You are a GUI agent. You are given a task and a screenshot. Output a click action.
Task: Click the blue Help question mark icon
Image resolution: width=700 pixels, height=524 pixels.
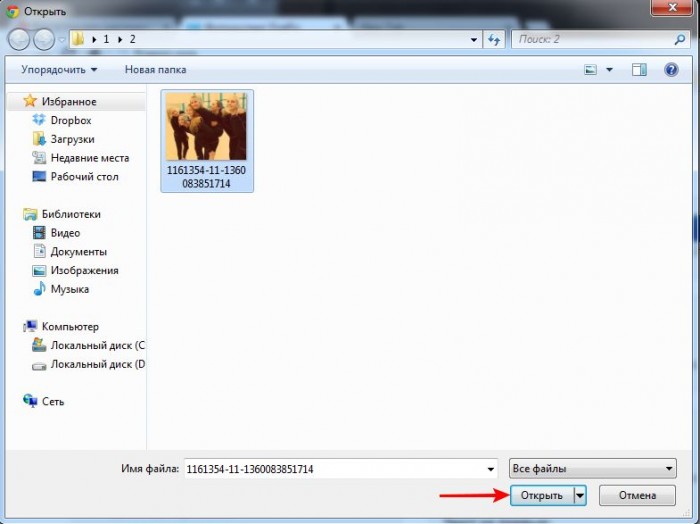(671, 70)
